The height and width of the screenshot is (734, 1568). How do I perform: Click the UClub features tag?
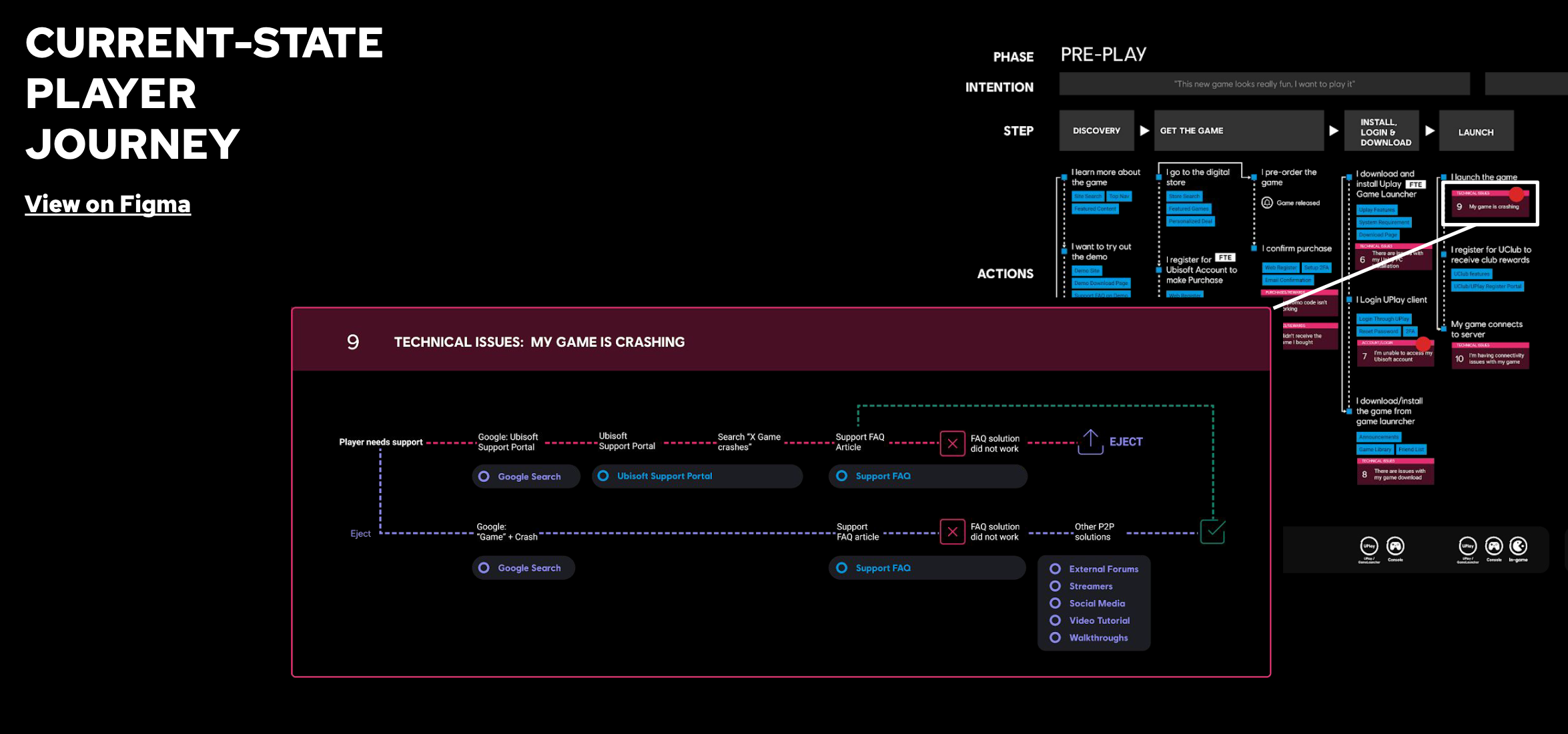(x=1471, y=274)
